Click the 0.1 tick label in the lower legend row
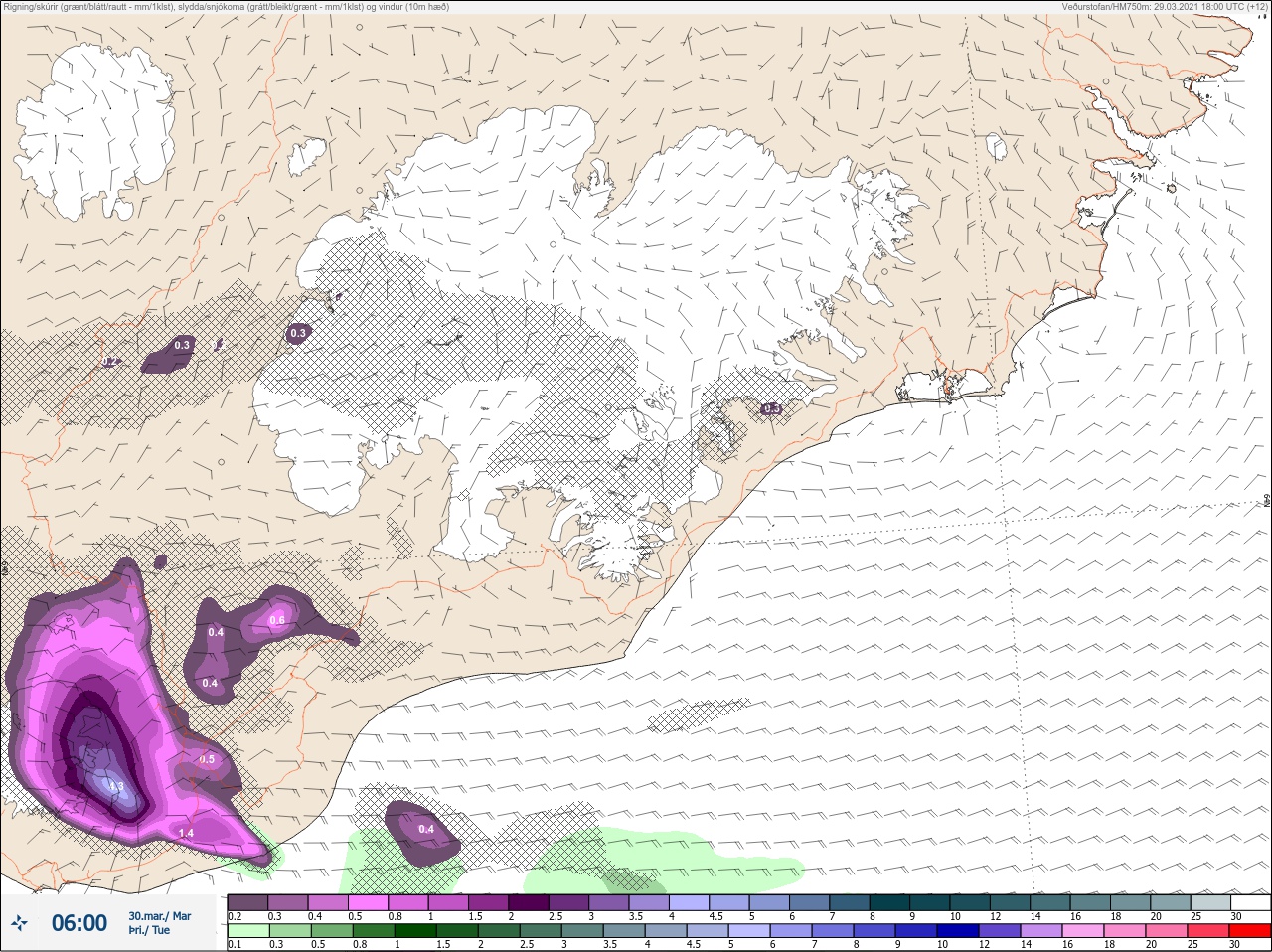The image size is (1272, 952). pos(235,945)
